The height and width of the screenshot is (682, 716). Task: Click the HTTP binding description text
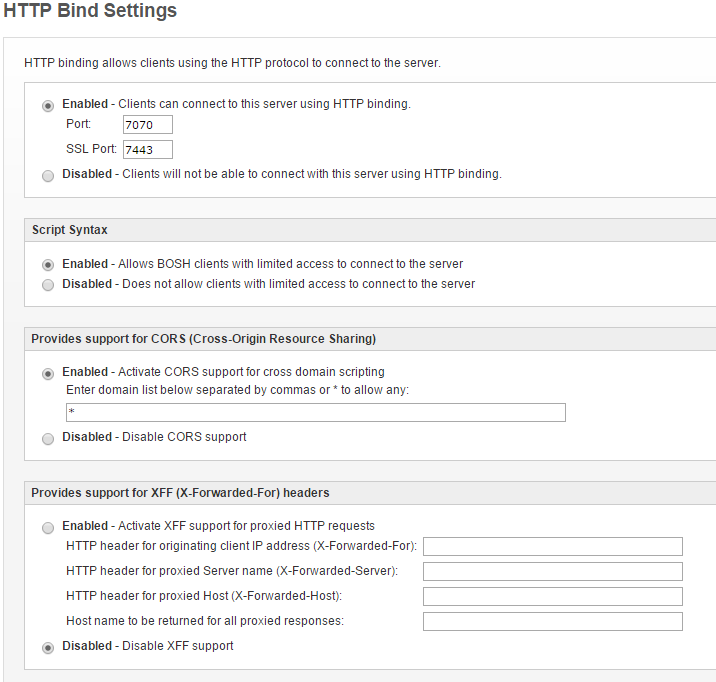tap(232, 63)
